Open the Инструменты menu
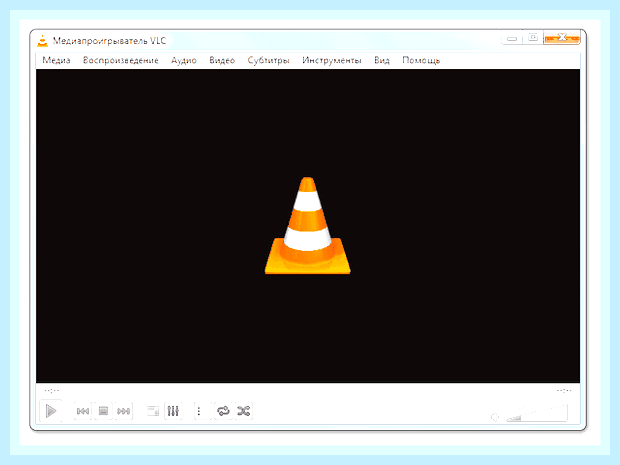The width and height of the screenshot is (620, 465). pyautogui.click(x=332, y=60)
